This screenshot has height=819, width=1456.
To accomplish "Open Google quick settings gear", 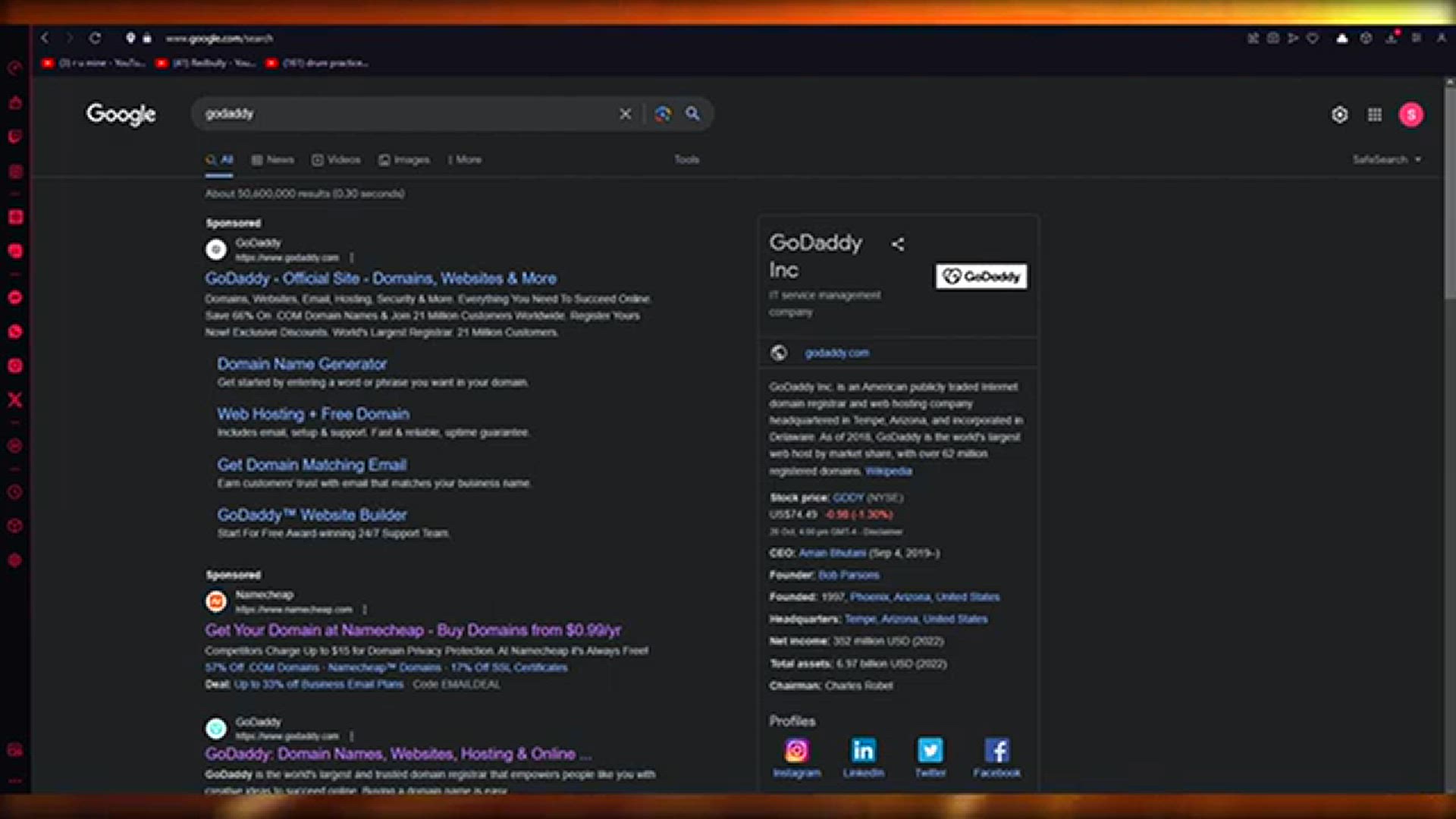I will (x=1340, y=115).
